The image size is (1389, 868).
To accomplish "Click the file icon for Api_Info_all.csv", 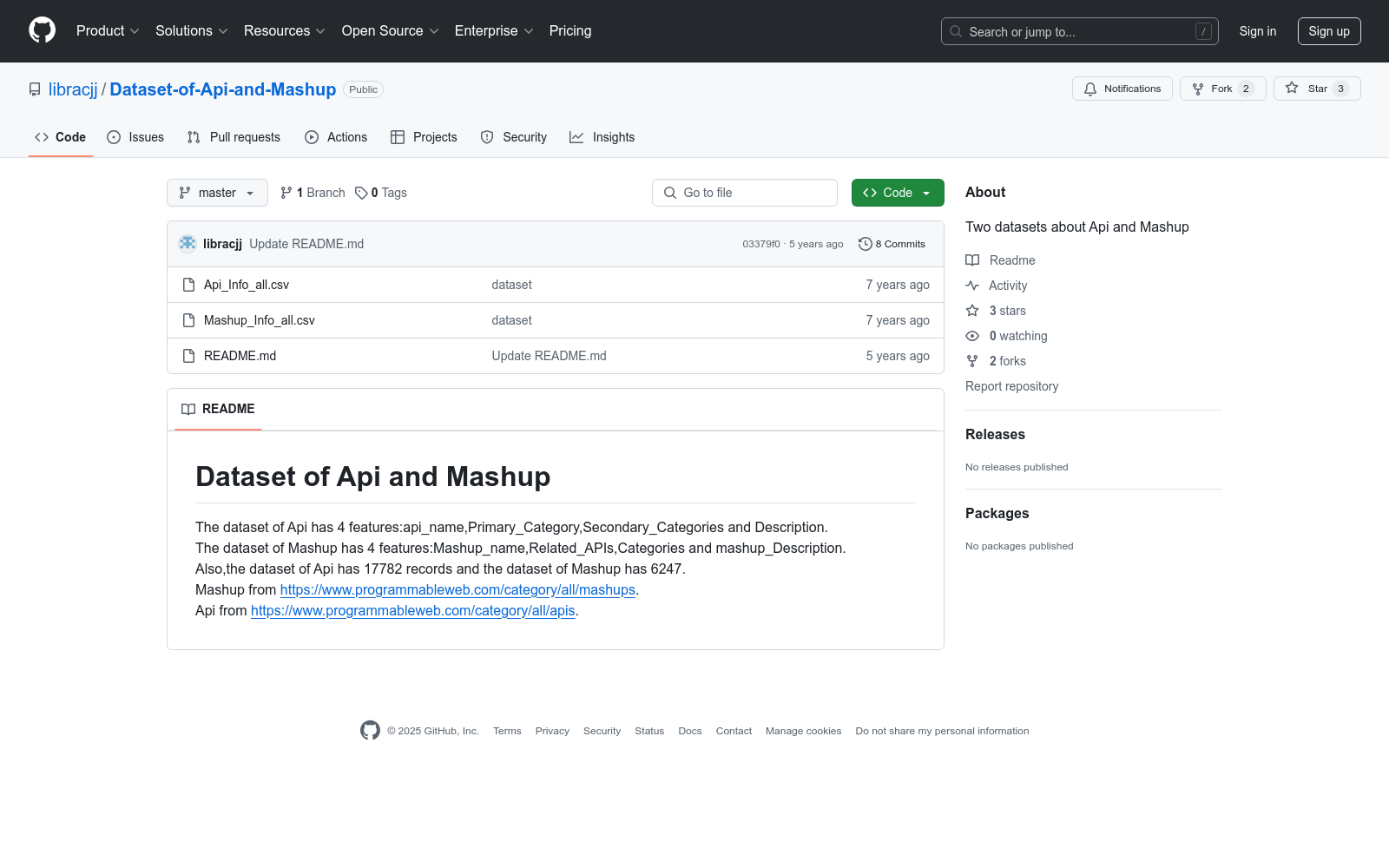I will (x=188, y=285).
